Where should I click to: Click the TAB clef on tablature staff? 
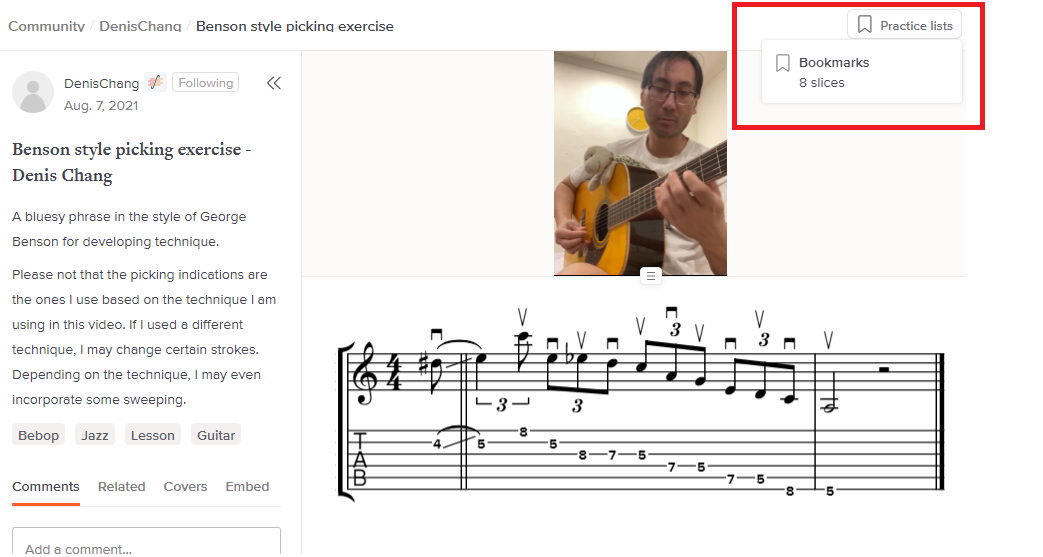[360, 459]
